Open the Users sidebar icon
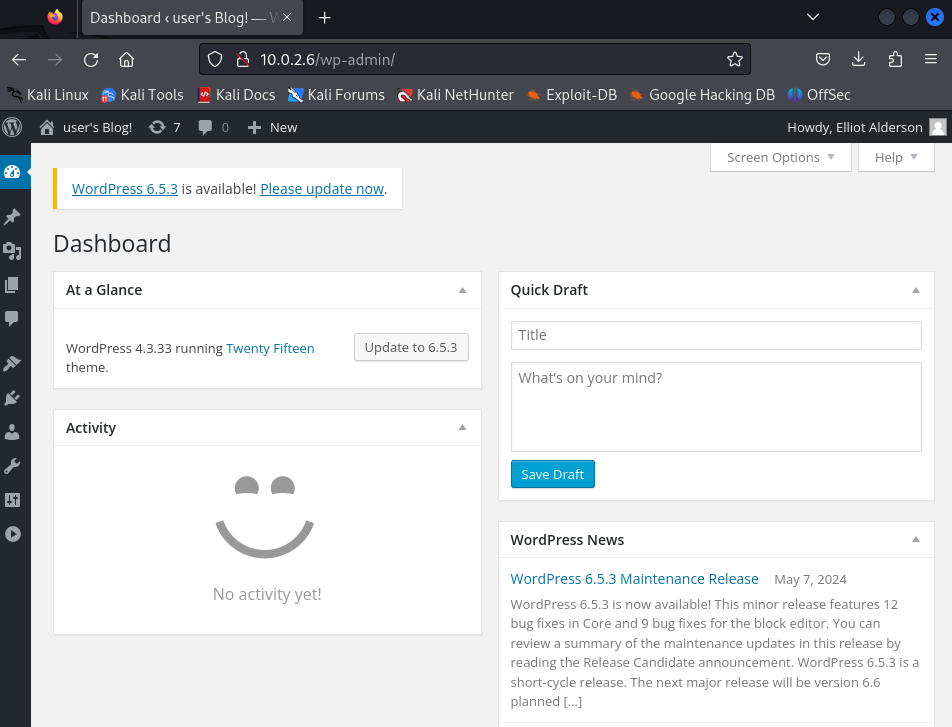 pos(12,432)
